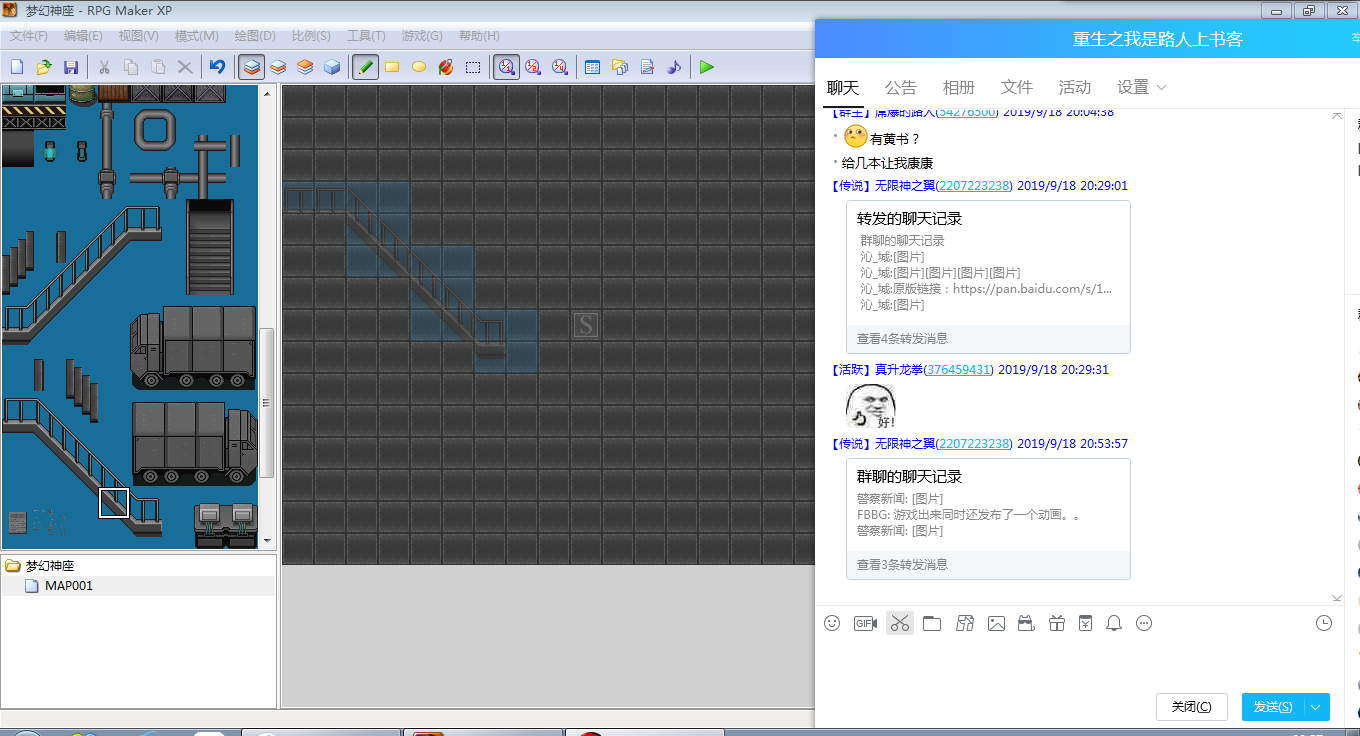This screenshot has height=736, width=1360.
Task: Select the ellipse drawing tool
Action: 419,67
